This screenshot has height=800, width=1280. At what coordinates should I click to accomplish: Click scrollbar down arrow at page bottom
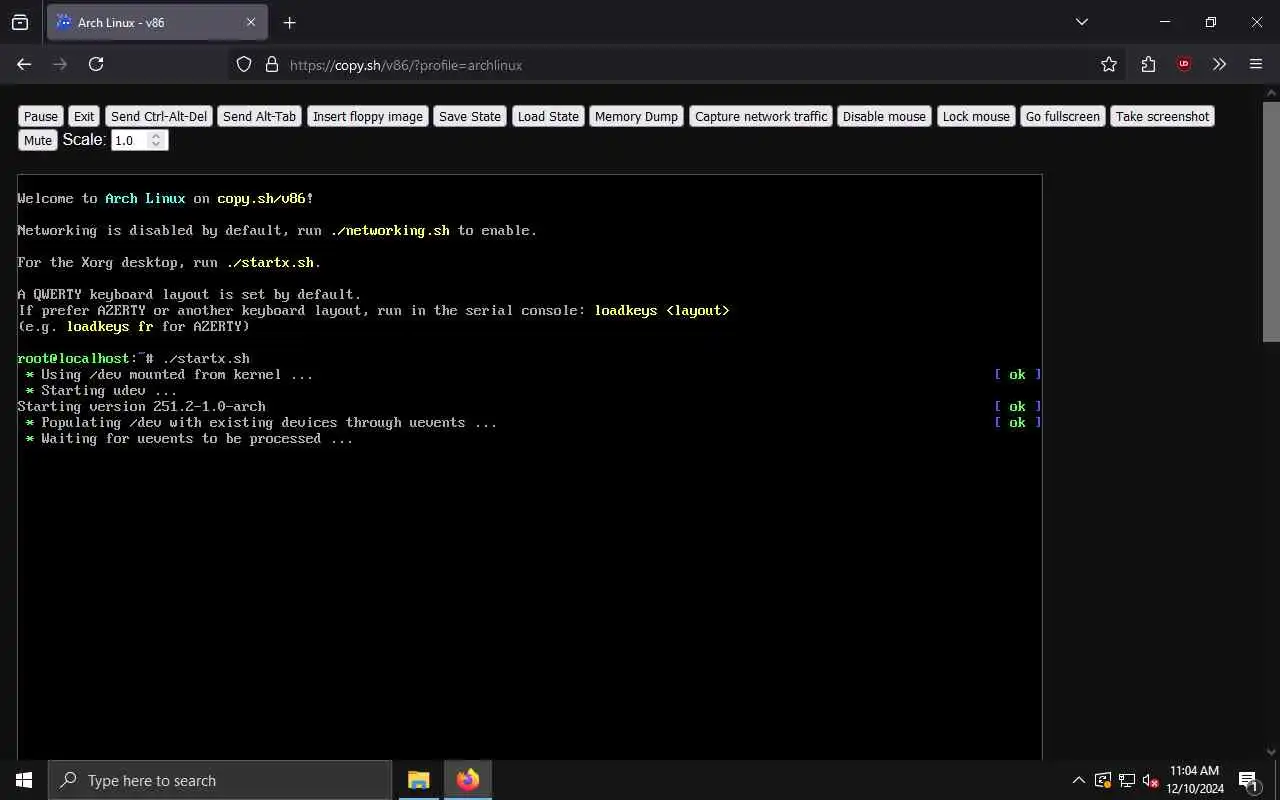pyautogui.click(x=1272, y=751)
